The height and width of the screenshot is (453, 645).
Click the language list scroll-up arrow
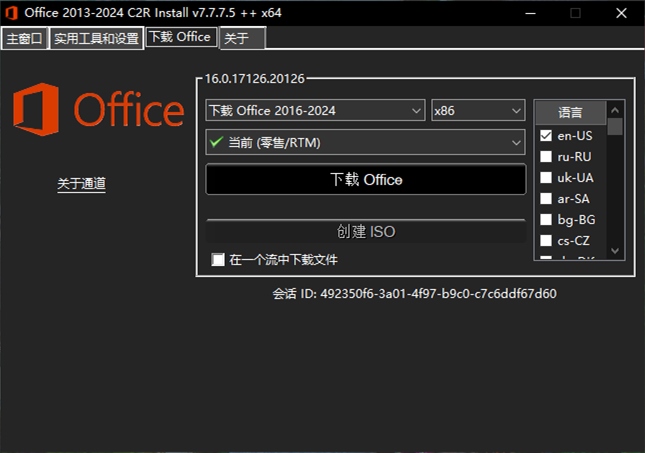tap(615, 109)
